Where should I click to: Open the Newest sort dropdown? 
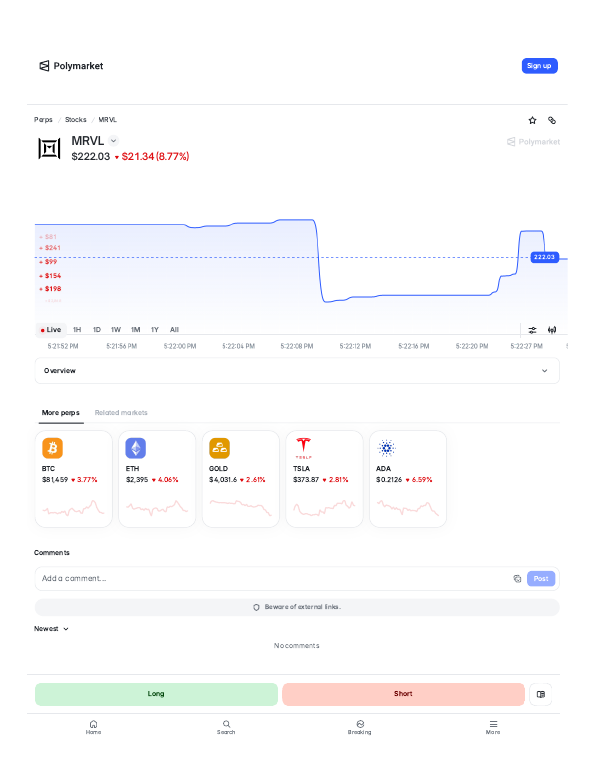tap(51, 629)
